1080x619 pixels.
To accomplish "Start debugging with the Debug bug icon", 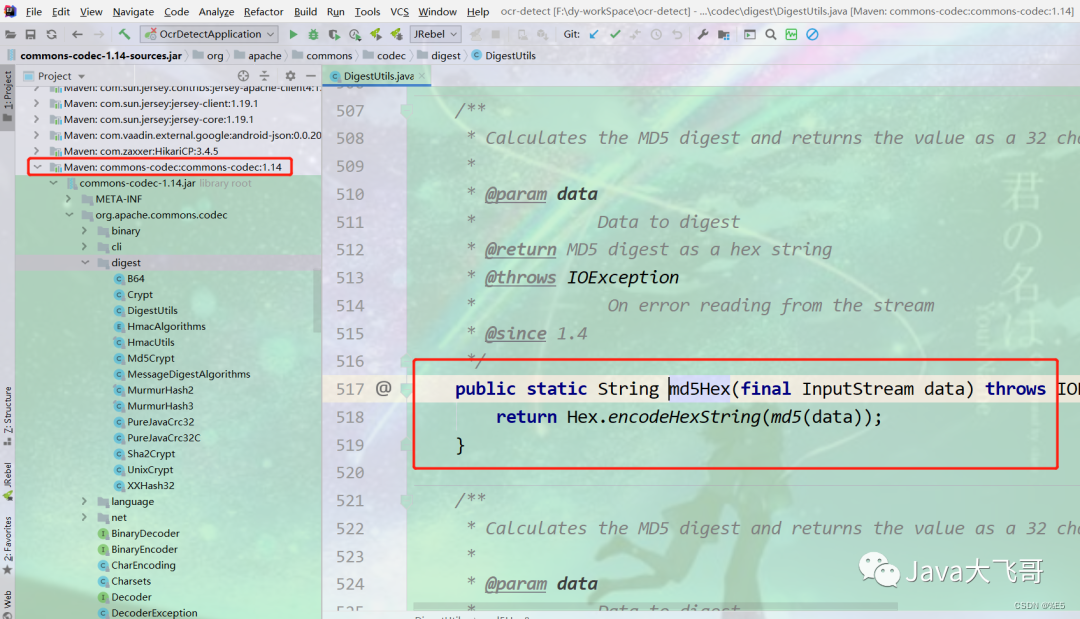I will click(313, 33).
